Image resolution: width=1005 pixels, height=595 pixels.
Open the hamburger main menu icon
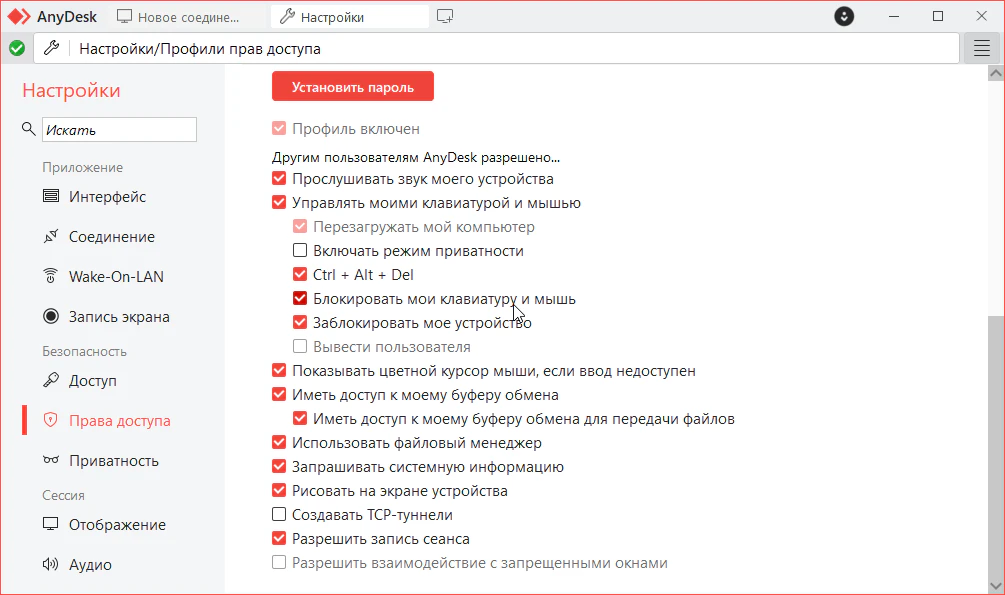tap(981, 48)
